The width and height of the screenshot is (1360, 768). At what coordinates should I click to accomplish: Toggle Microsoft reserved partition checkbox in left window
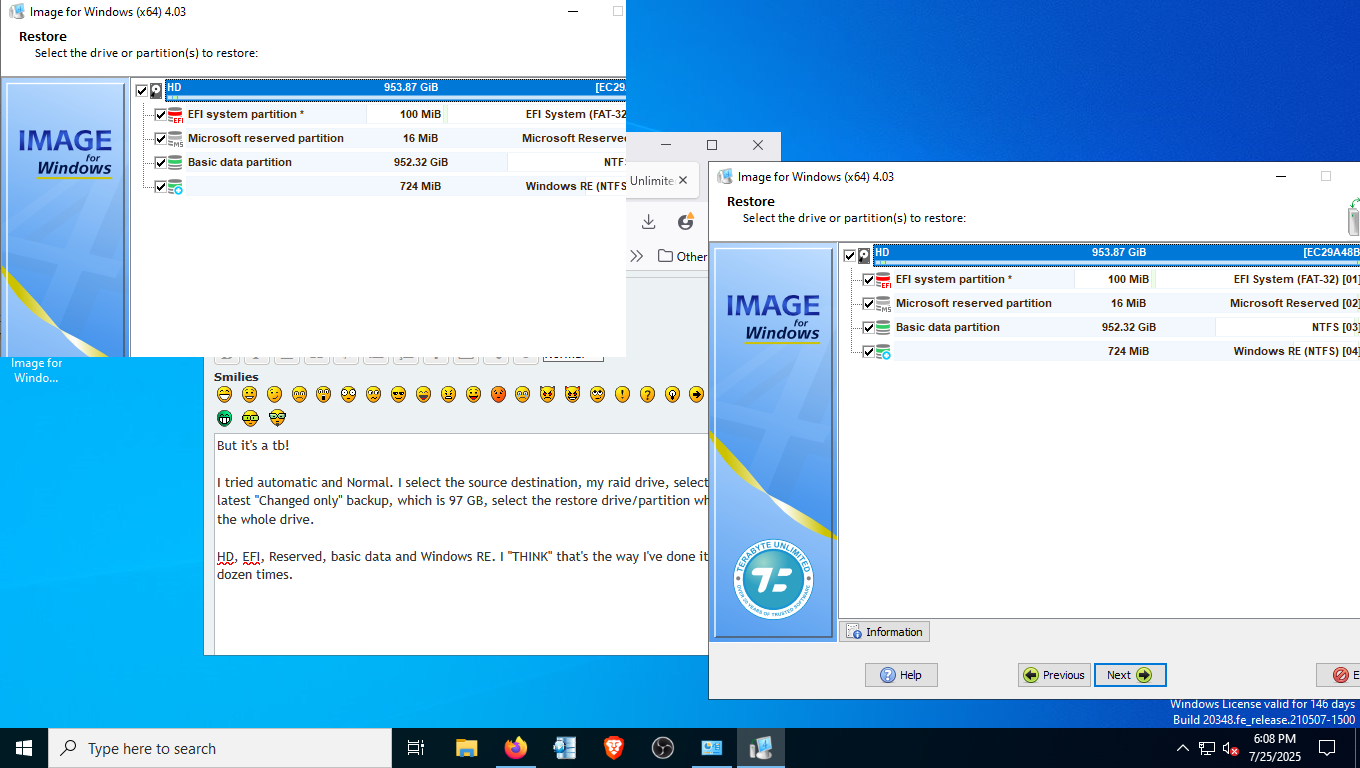coord(160,139)
